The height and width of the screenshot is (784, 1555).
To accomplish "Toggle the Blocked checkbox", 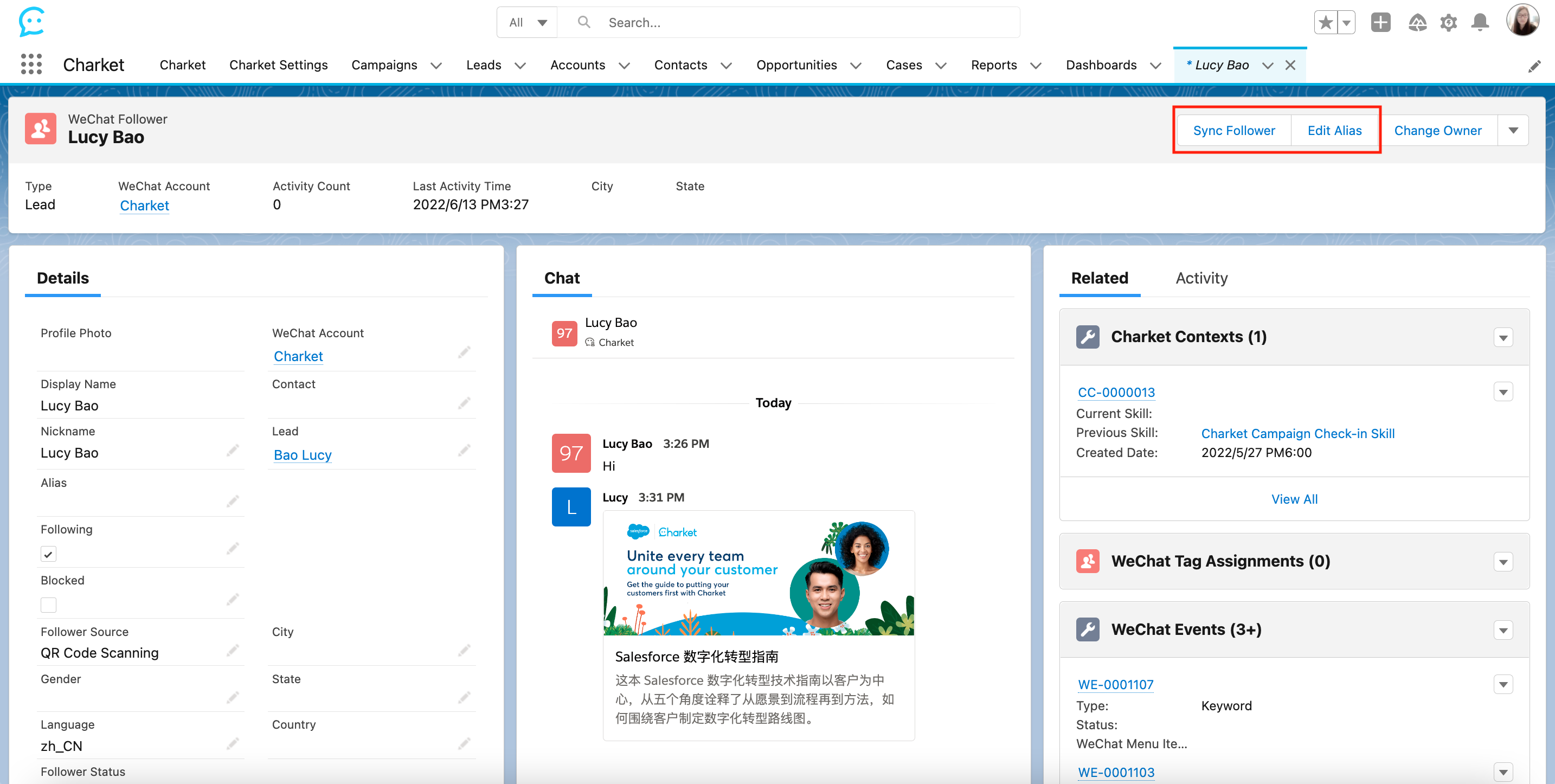I will tap(48, 605).
